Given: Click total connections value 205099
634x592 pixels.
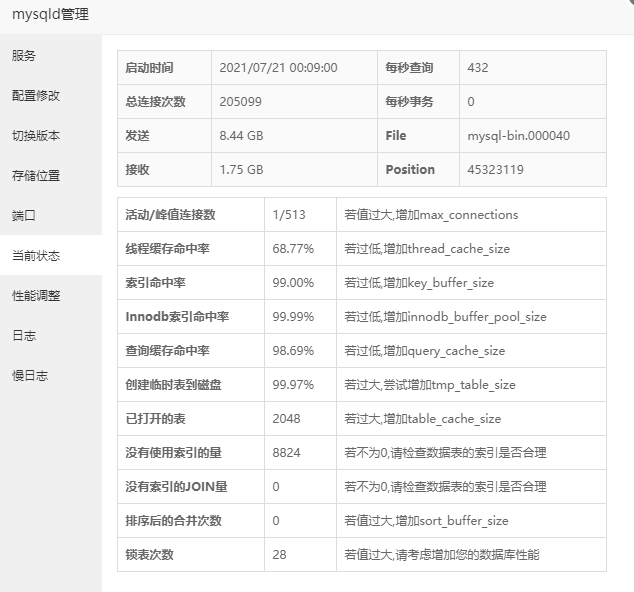Looking at the screenshot, I should (240, 101).
